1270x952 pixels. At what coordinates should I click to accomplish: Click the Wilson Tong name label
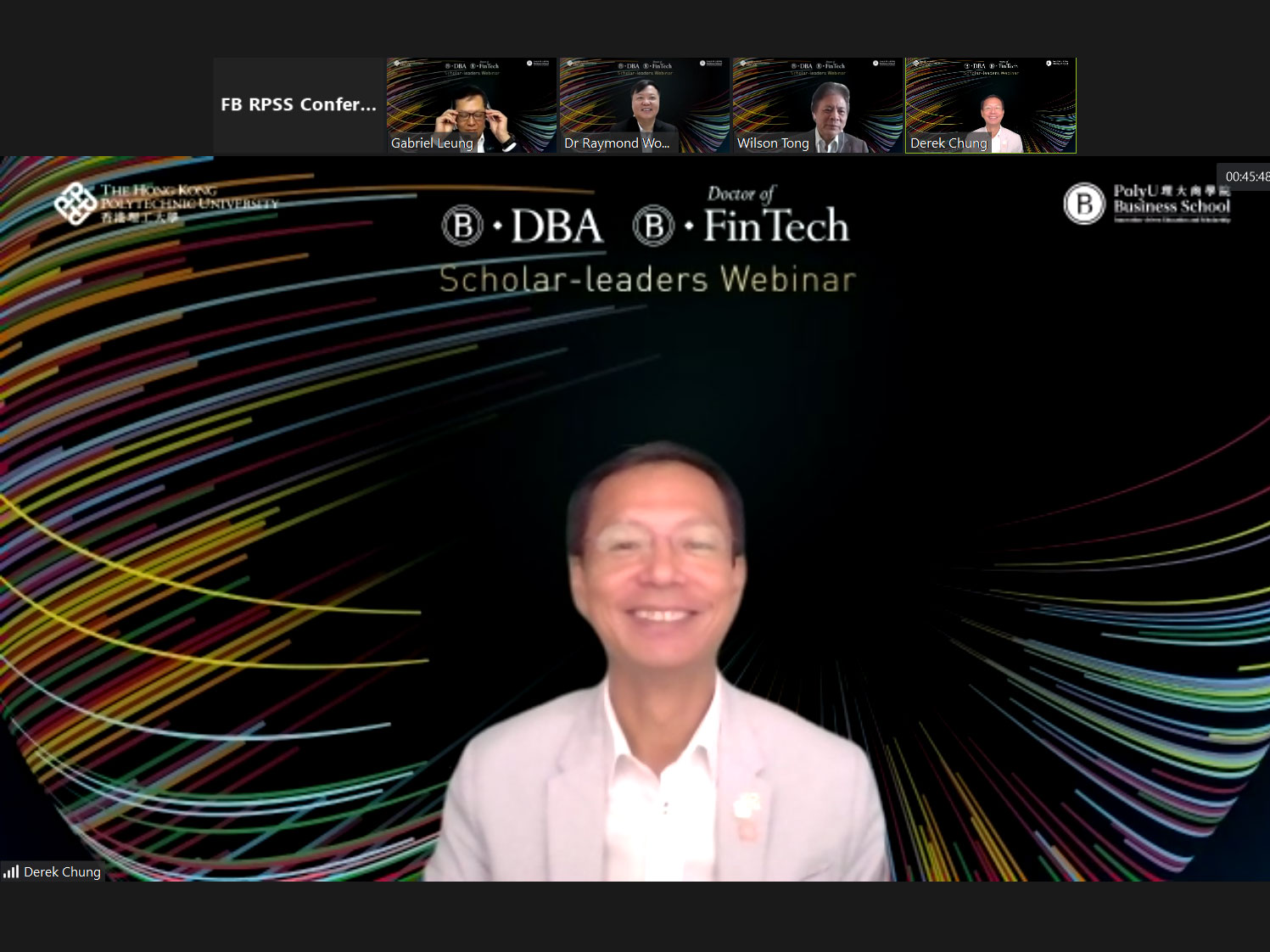click(773, 143)
